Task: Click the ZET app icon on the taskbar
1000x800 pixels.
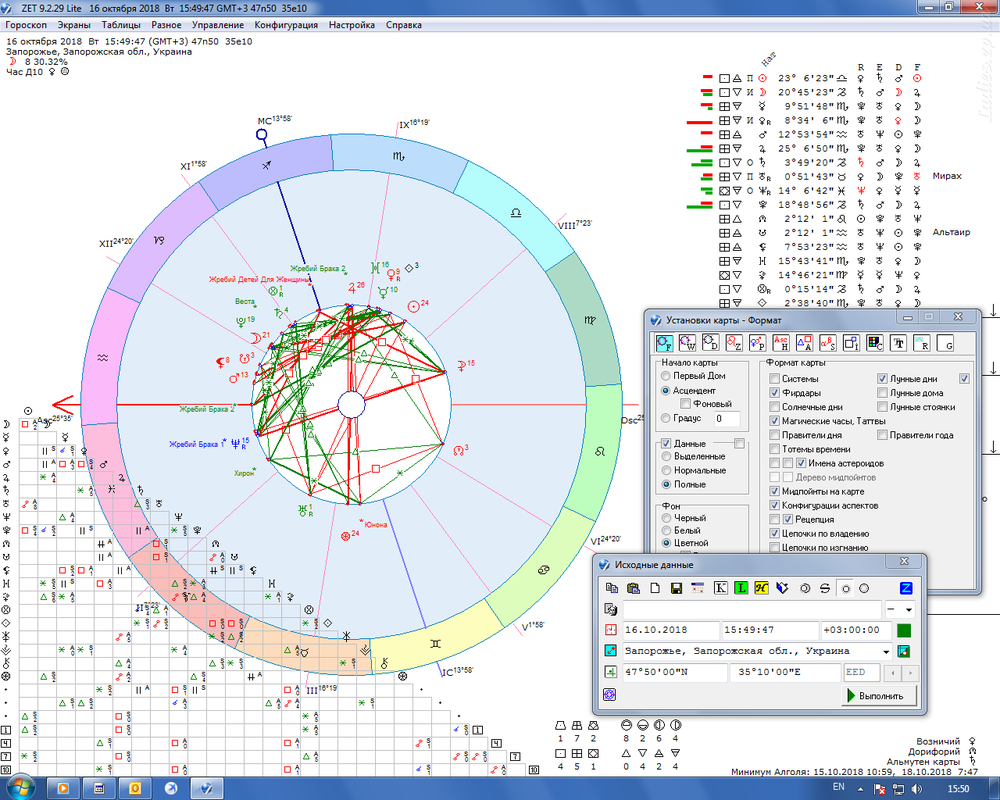Action: (206, 789)
